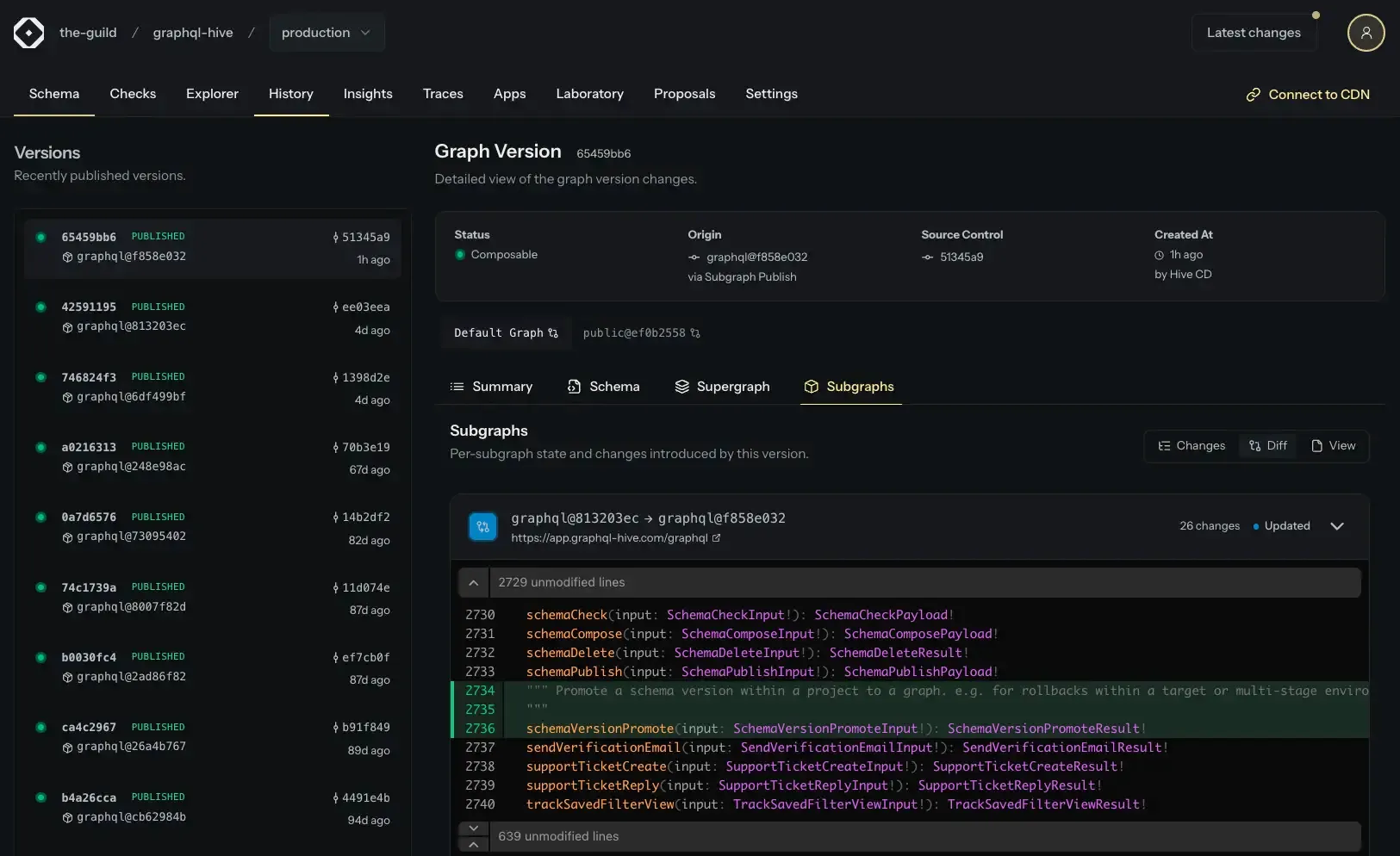Click the Supergraph layers icon
The height and width of the screenshot is (856, 1400).
point(682,387)
